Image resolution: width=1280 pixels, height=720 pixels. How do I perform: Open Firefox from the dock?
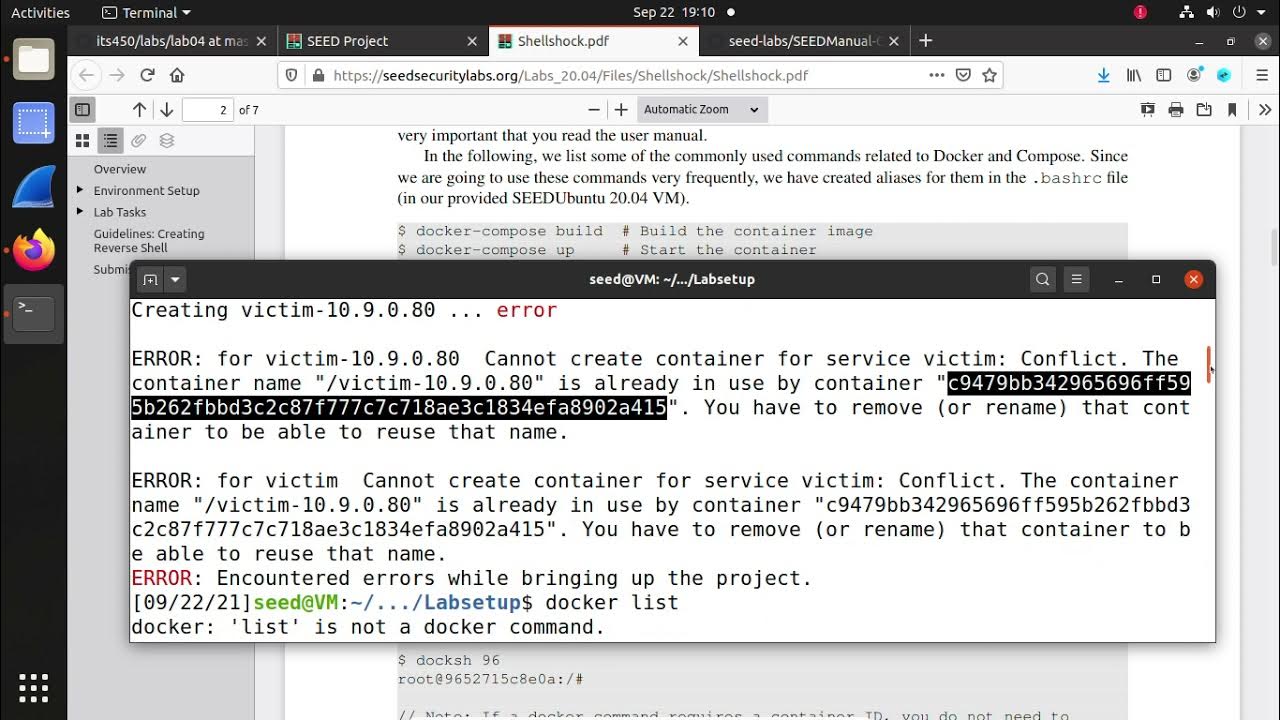click(x=34, y=250)
